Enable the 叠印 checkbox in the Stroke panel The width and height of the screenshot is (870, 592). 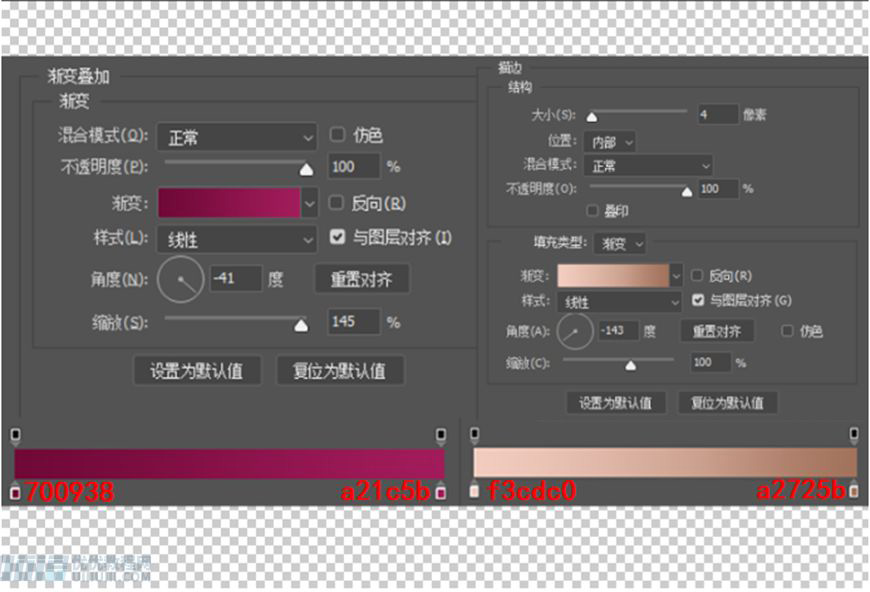click(589, 210)
